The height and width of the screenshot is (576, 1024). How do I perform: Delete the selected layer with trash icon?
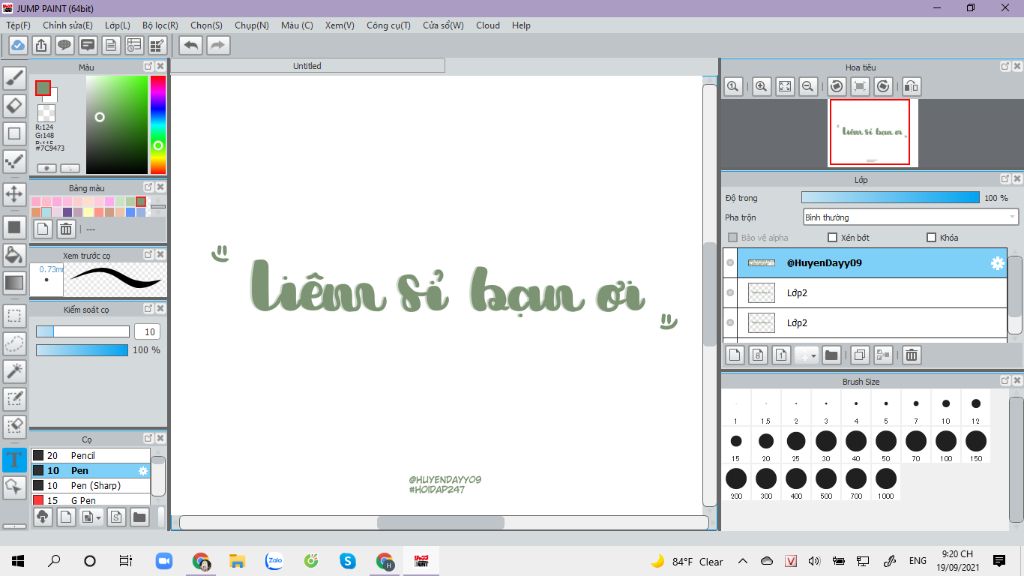(x=912, y=355)
